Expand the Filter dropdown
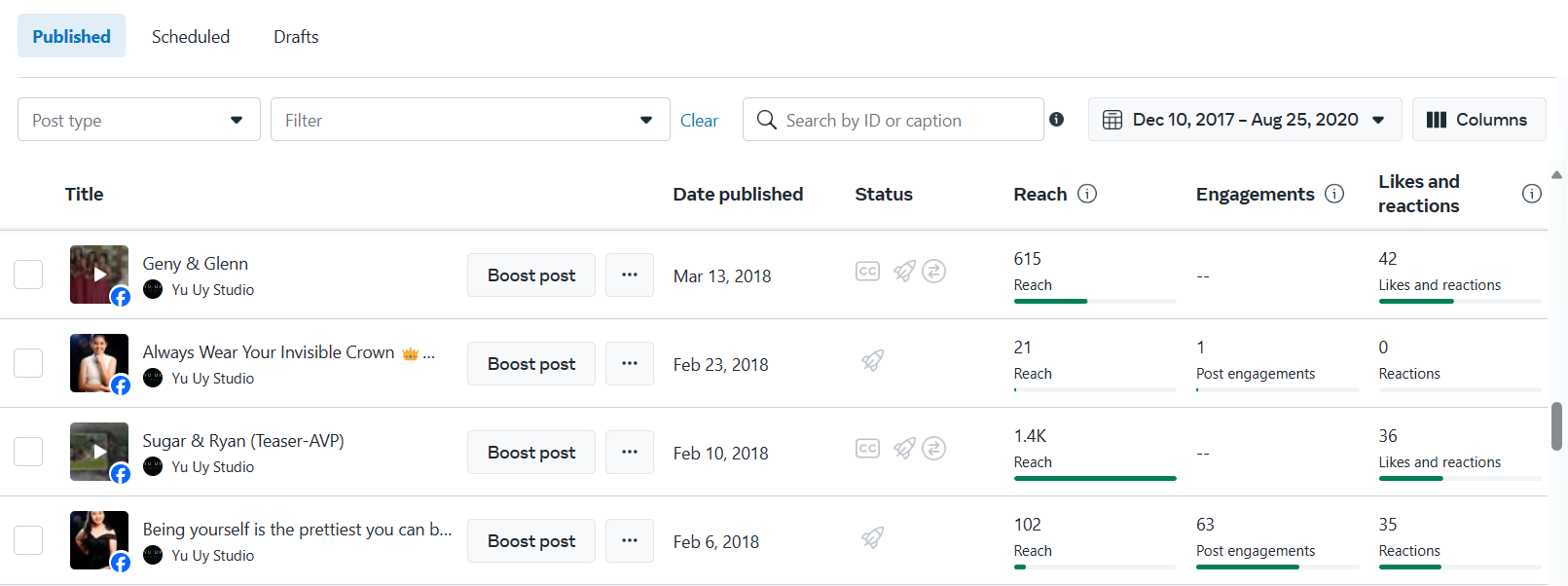Viewport: 1568px width, 586px height. tap(470, 120)
